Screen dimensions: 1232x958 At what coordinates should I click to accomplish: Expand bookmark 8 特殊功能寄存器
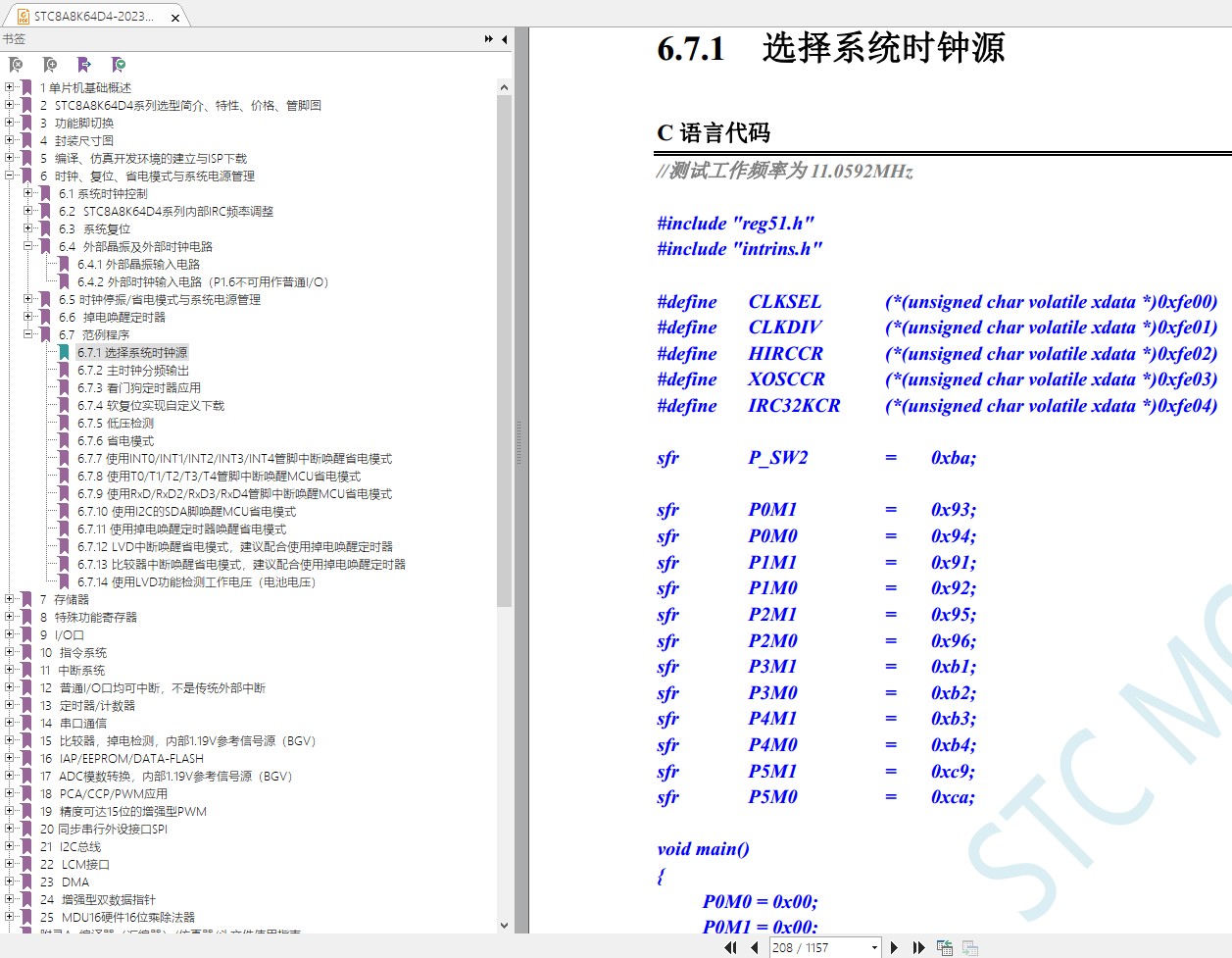click(x=10, y=617)
